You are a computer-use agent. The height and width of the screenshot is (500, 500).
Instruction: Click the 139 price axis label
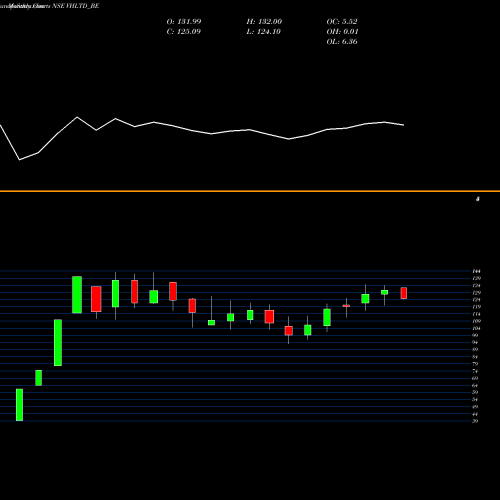click(477, 278)
